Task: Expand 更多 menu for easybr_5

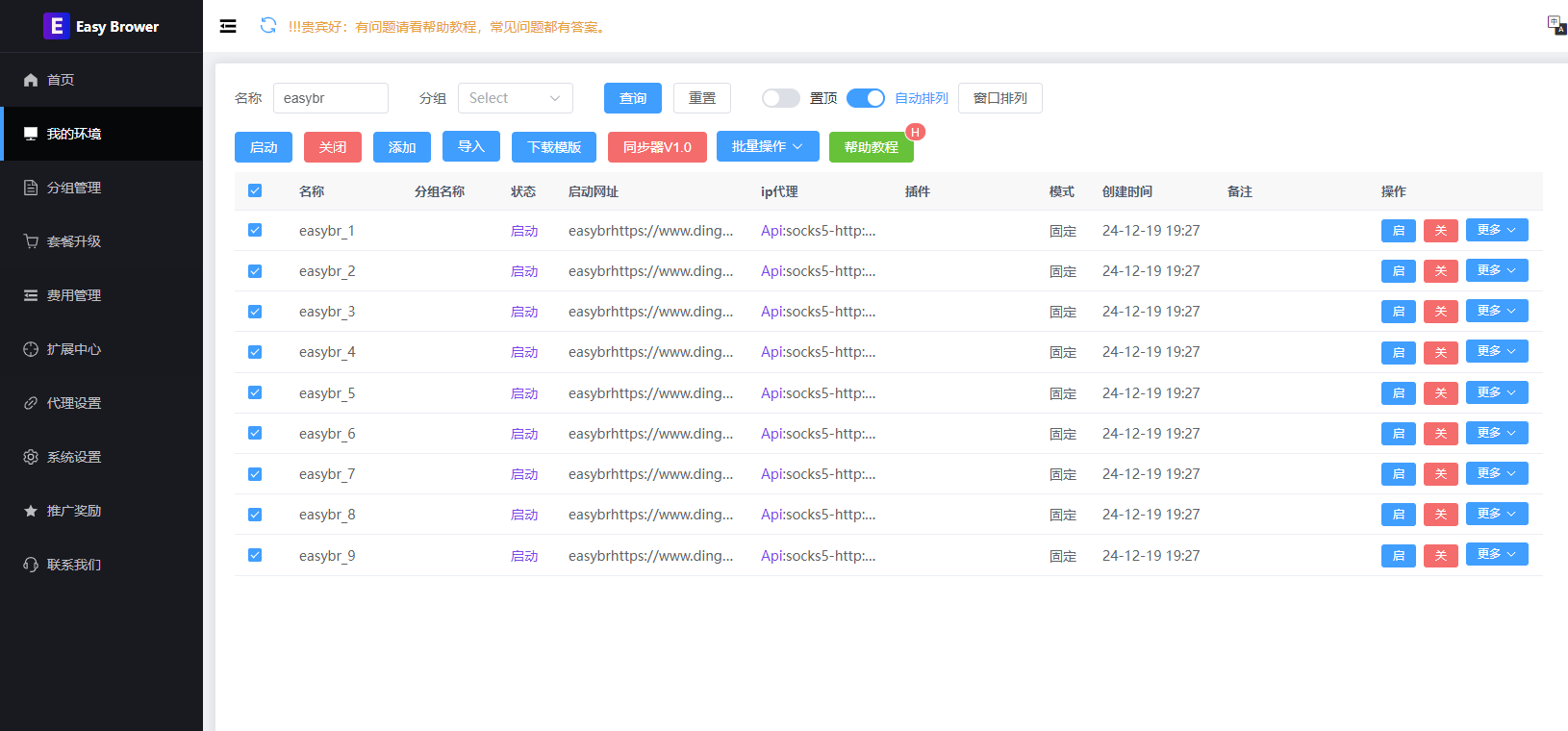Action: (x=1497, y=392)
